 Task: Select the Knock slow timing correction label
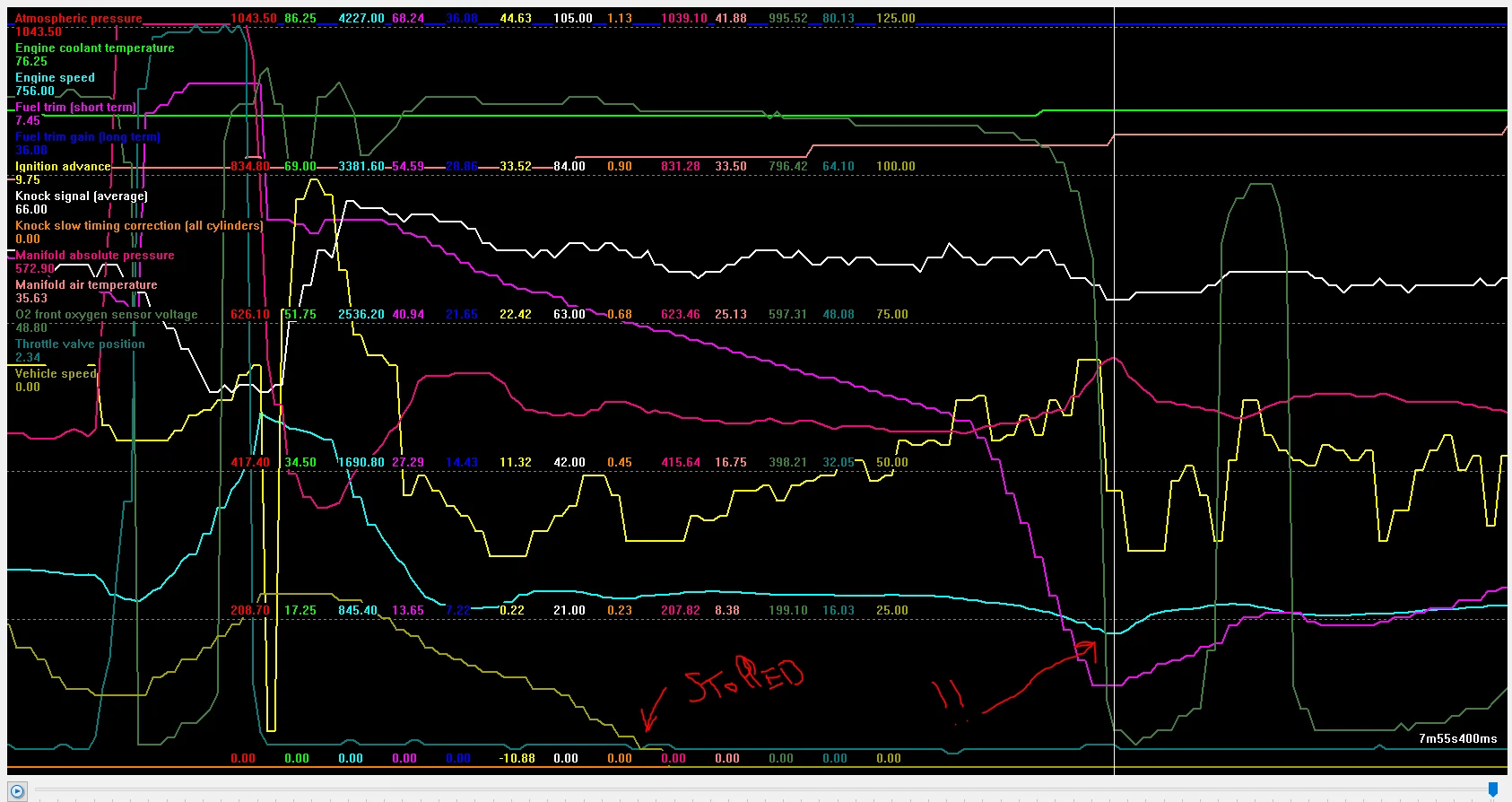[139, 225]
